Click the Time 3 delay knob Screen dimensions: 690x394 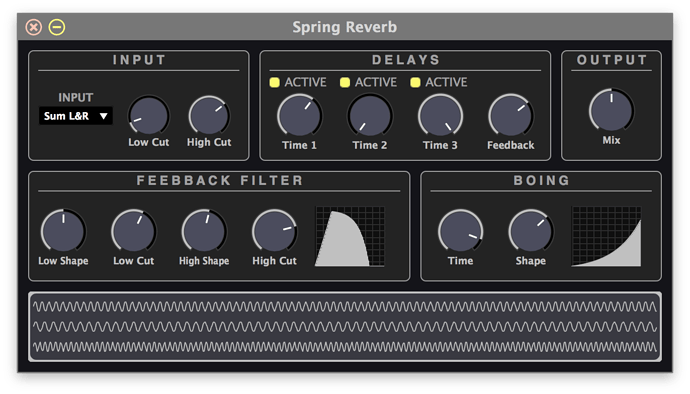pyautogui.click(x=440, y=116)
